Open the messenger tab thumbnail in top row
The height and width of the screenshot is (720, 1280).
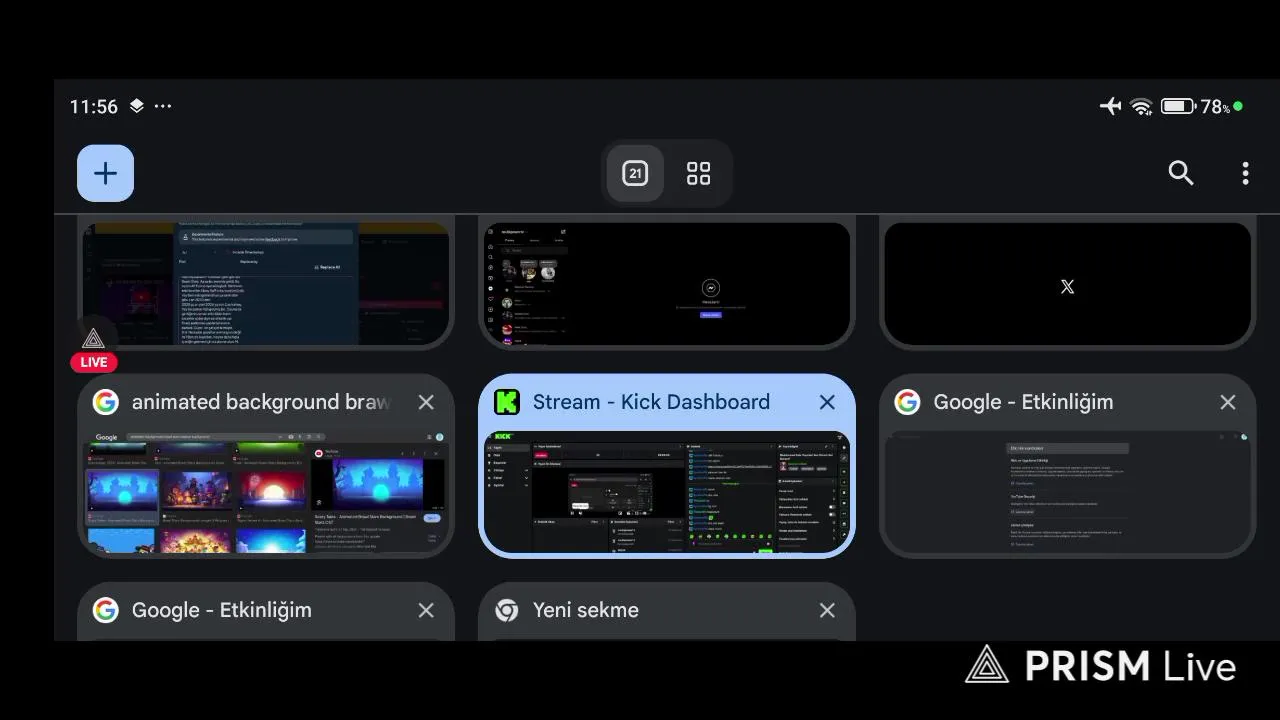point(667,284)
